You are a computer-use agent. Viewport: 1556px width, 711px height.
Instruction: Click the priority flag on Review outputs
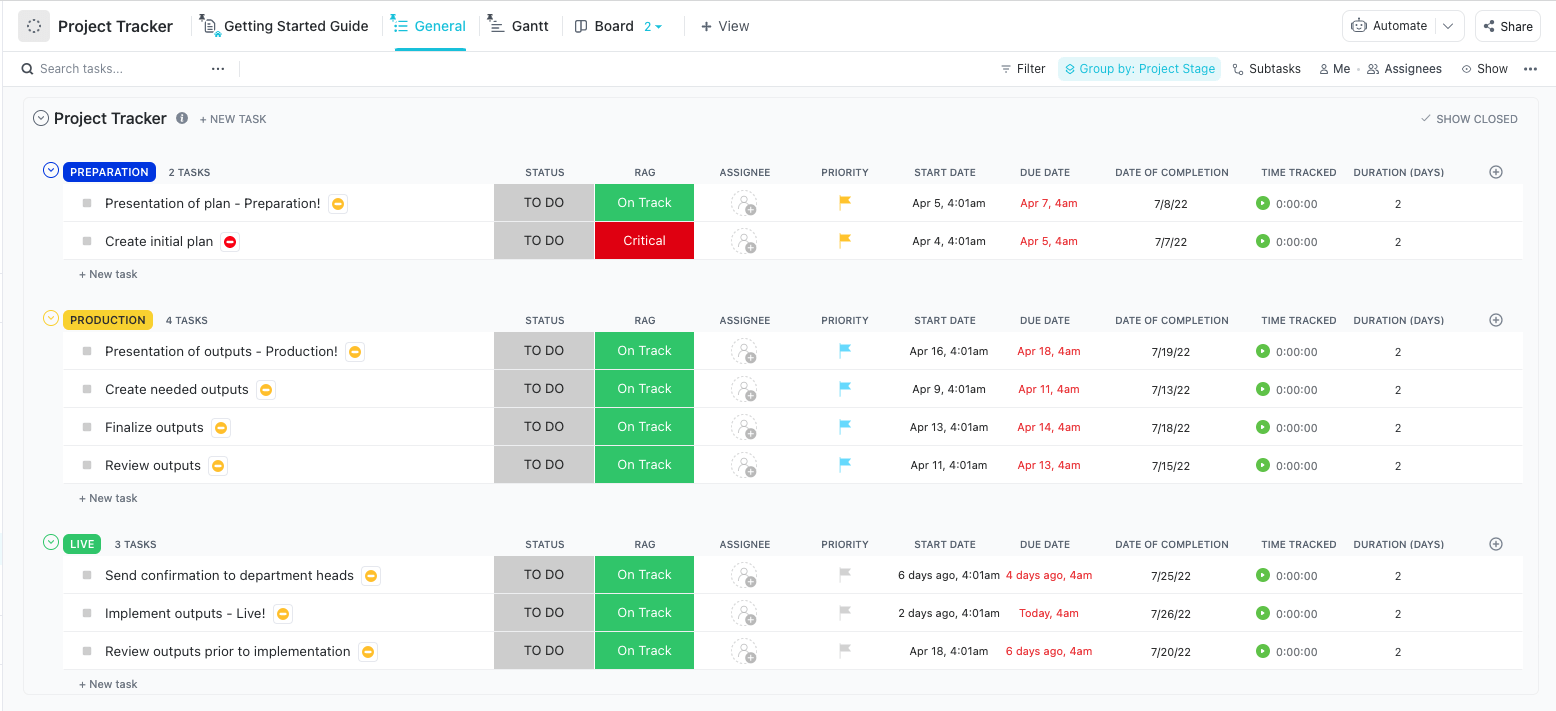click(845, 464)
